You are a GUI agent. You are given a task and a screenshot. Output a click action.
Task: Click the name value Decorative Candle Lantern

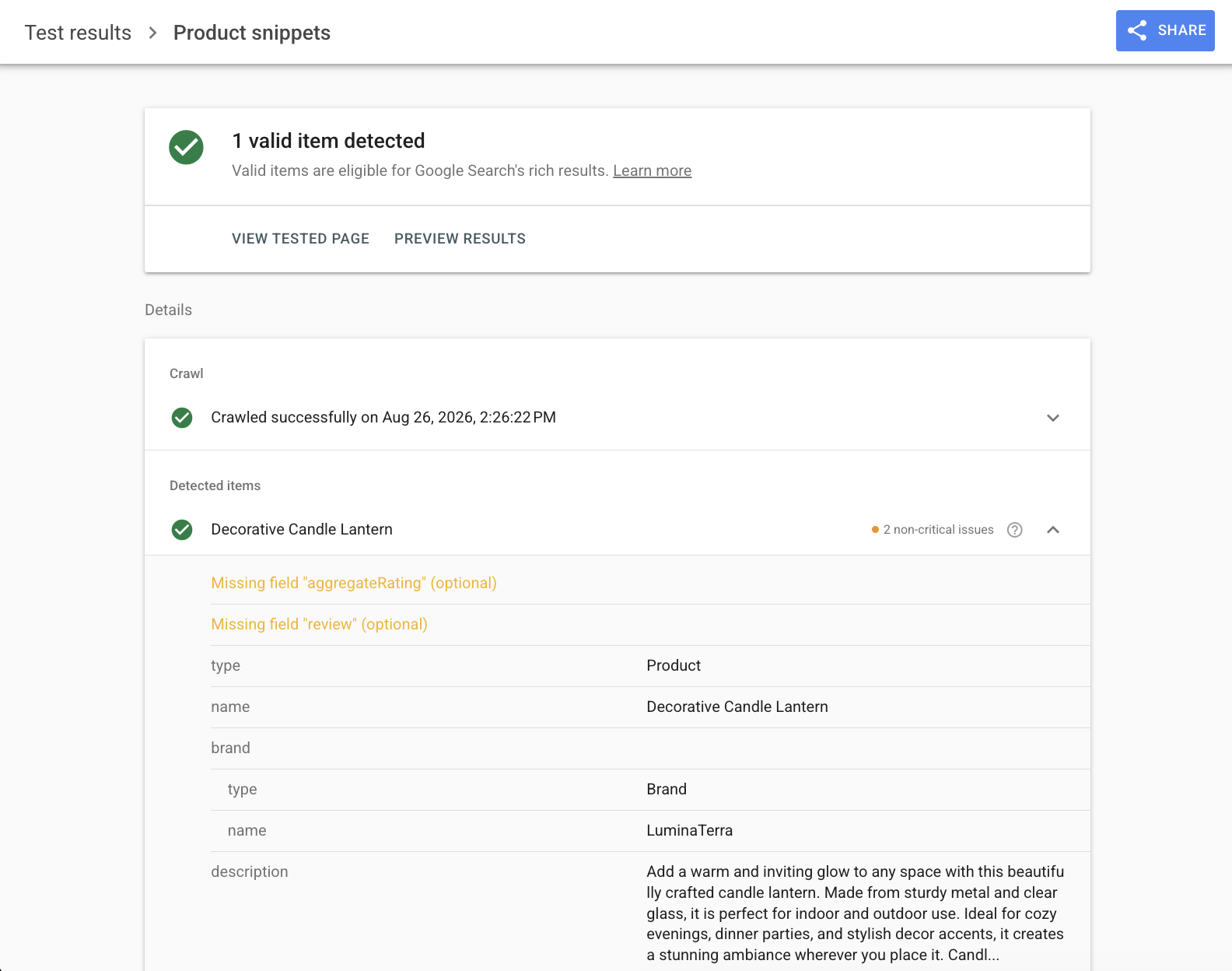click(x=737, y=706)
